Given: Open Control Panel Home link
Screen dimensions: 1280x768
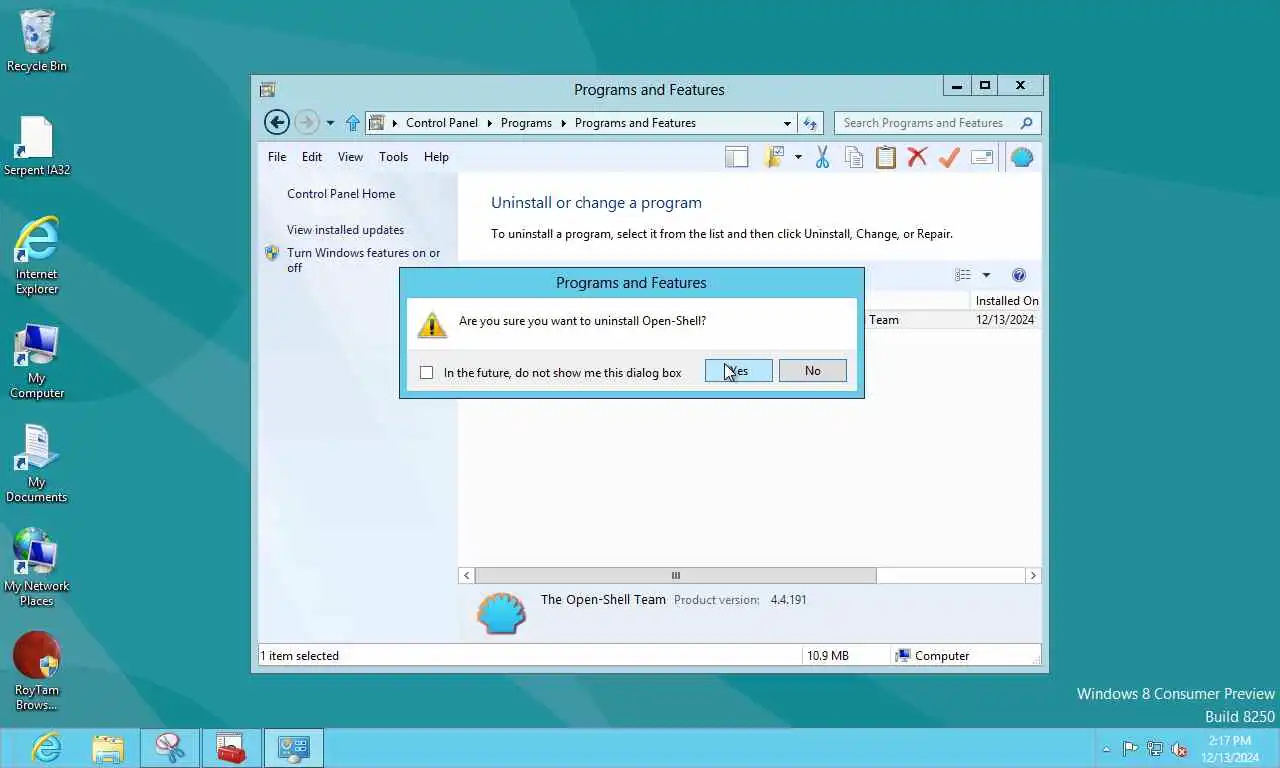Looking at the screenshot, I should (x=341, y=194).
